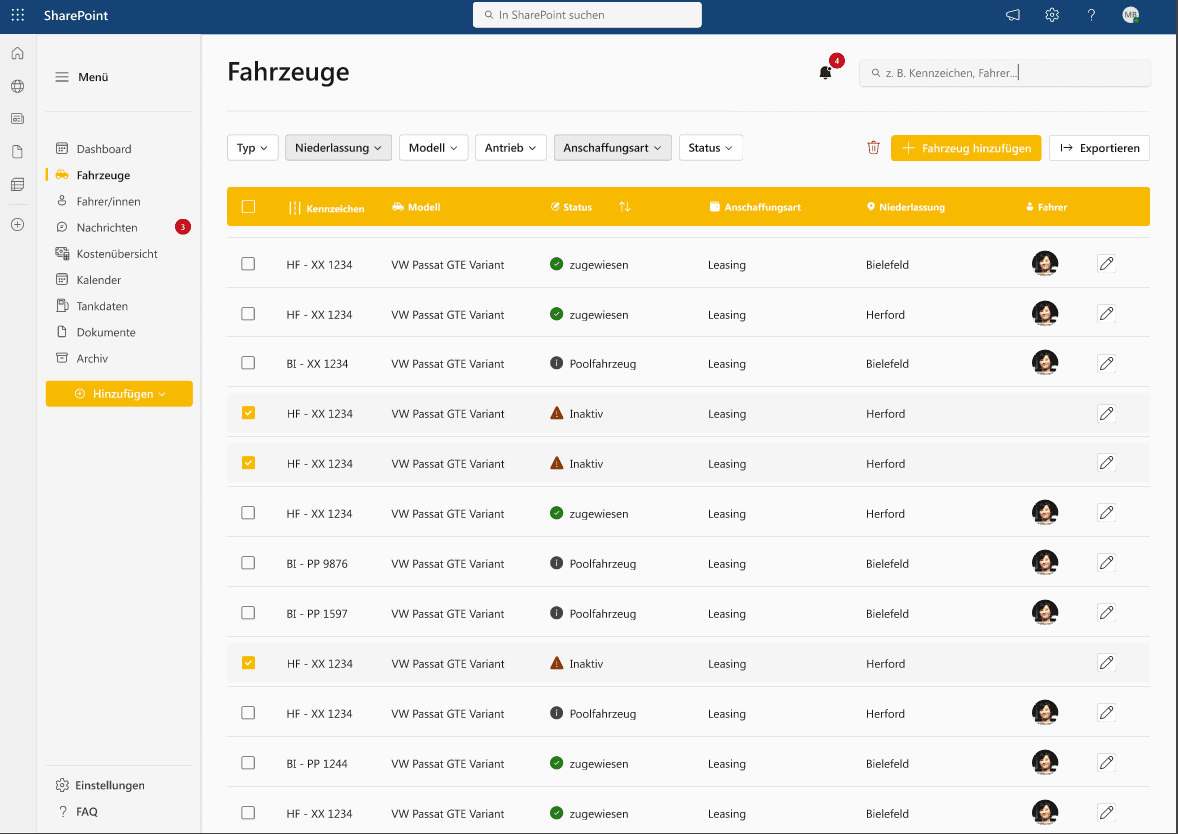Click the settings gear in the top bar

click(x=1051, y=15)
